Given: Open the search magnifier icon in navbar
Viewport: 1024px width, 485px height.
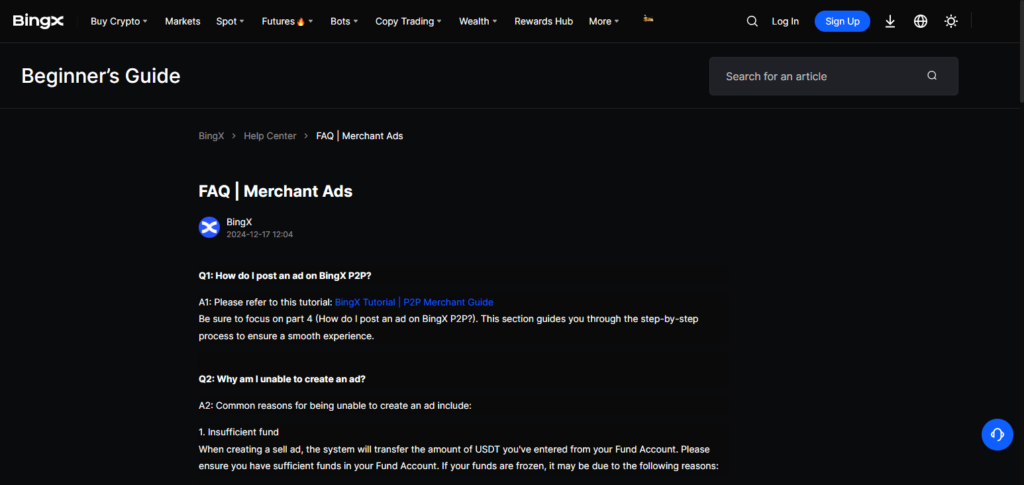Looking at the screenshot, I should click(x=752, y=21).
